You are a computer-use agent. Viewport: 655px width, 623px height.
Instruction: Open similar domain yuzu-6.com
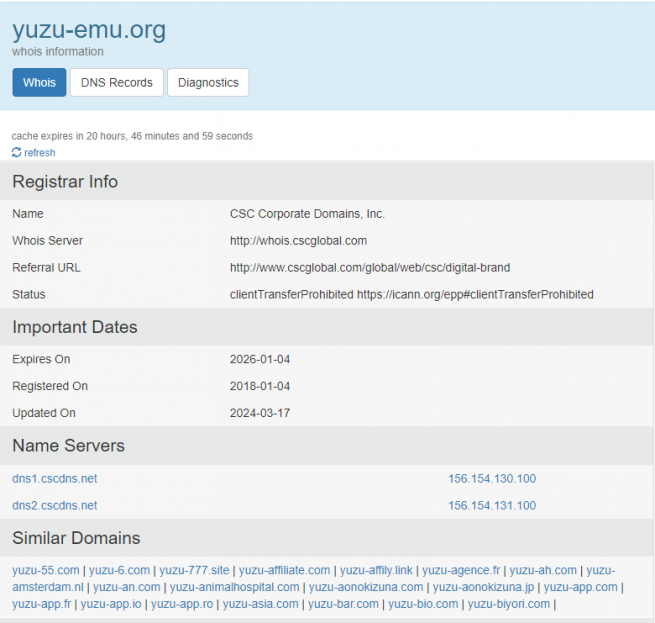[x=119, y=570]
